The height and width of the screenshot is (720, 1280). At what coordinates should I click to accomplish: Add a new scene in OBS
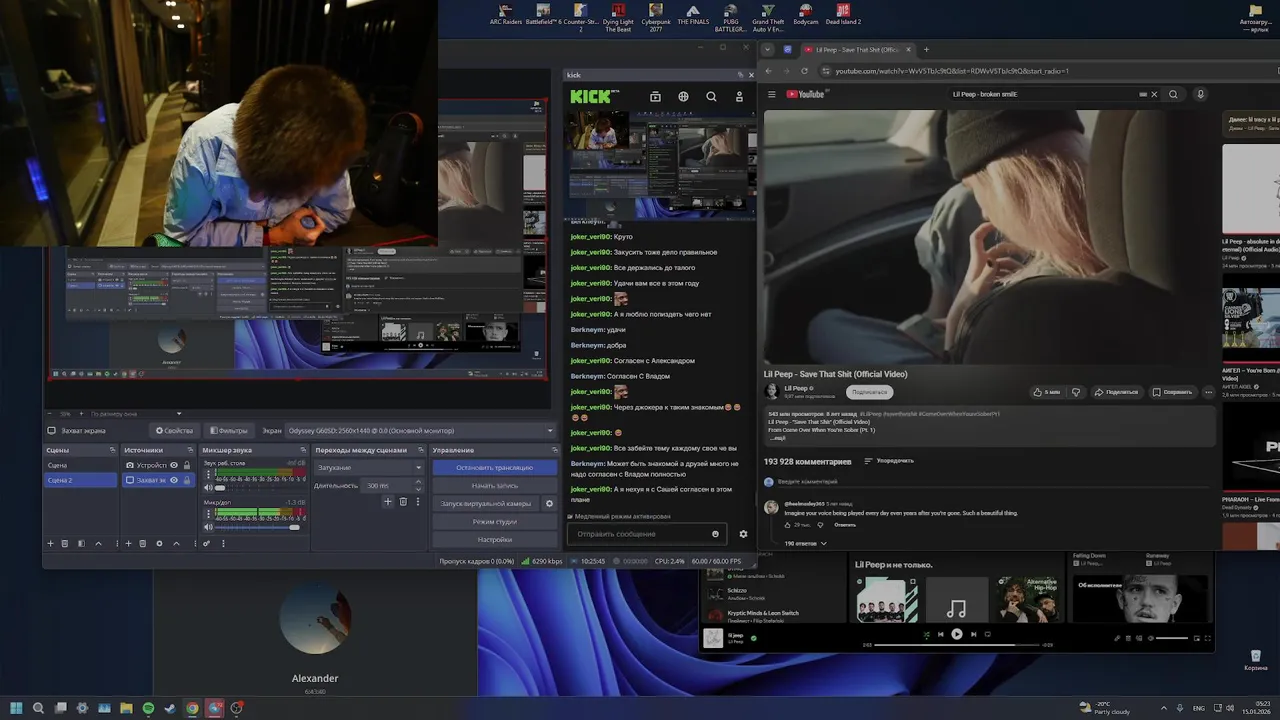(x=50, y=543)
